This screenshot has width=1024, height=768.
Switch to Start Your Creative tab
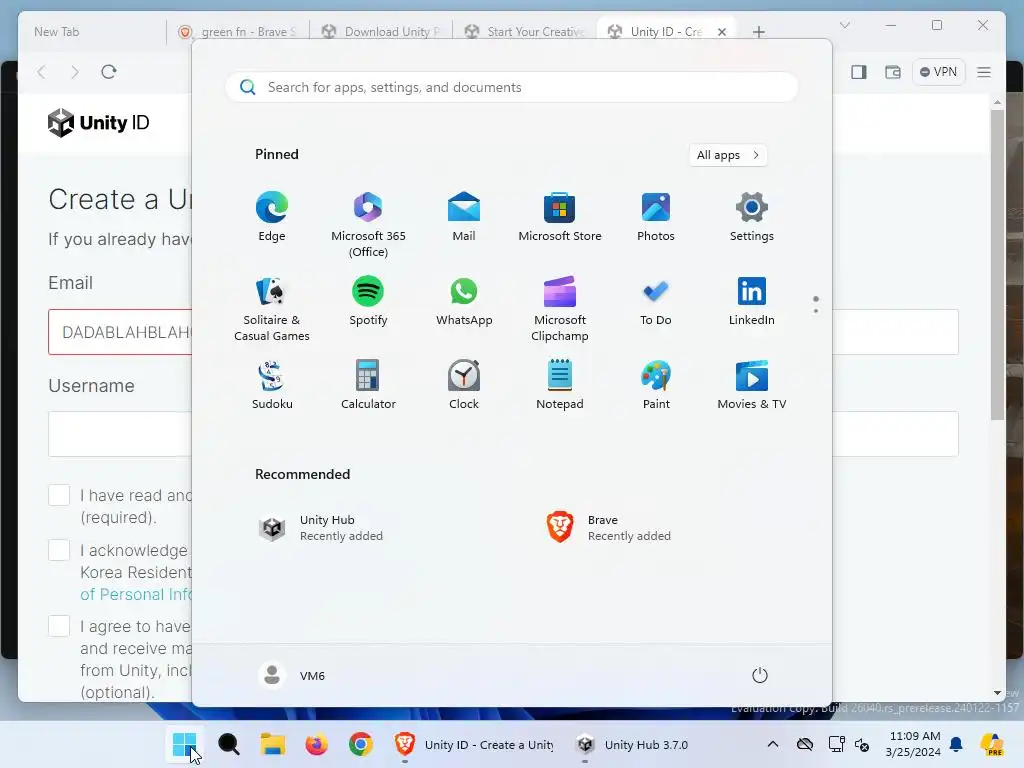[526, 31]
